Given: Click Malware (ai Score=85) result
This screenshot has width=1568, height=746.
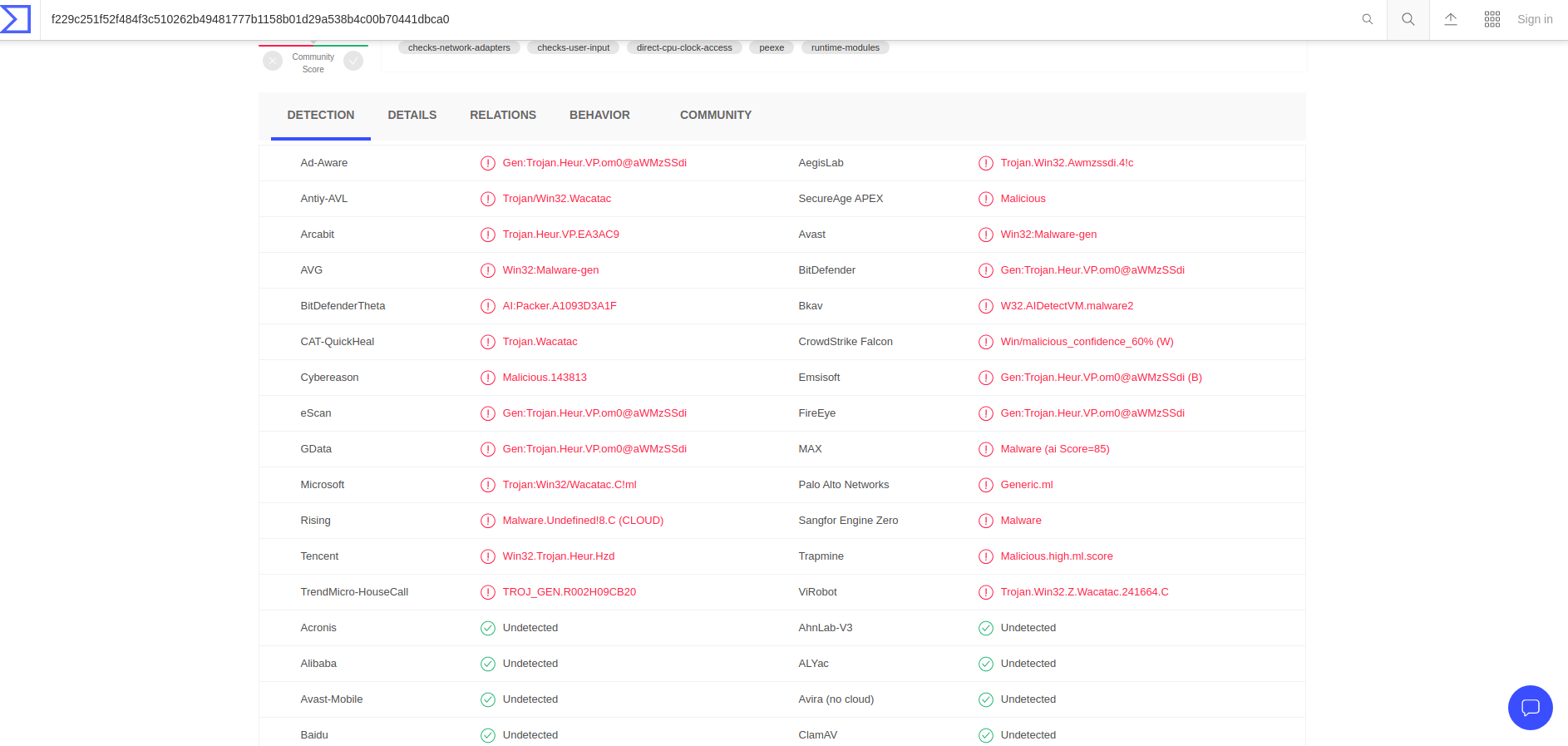Looking at the screenshot, I should pyautogui.click(x=1055, y=449).
